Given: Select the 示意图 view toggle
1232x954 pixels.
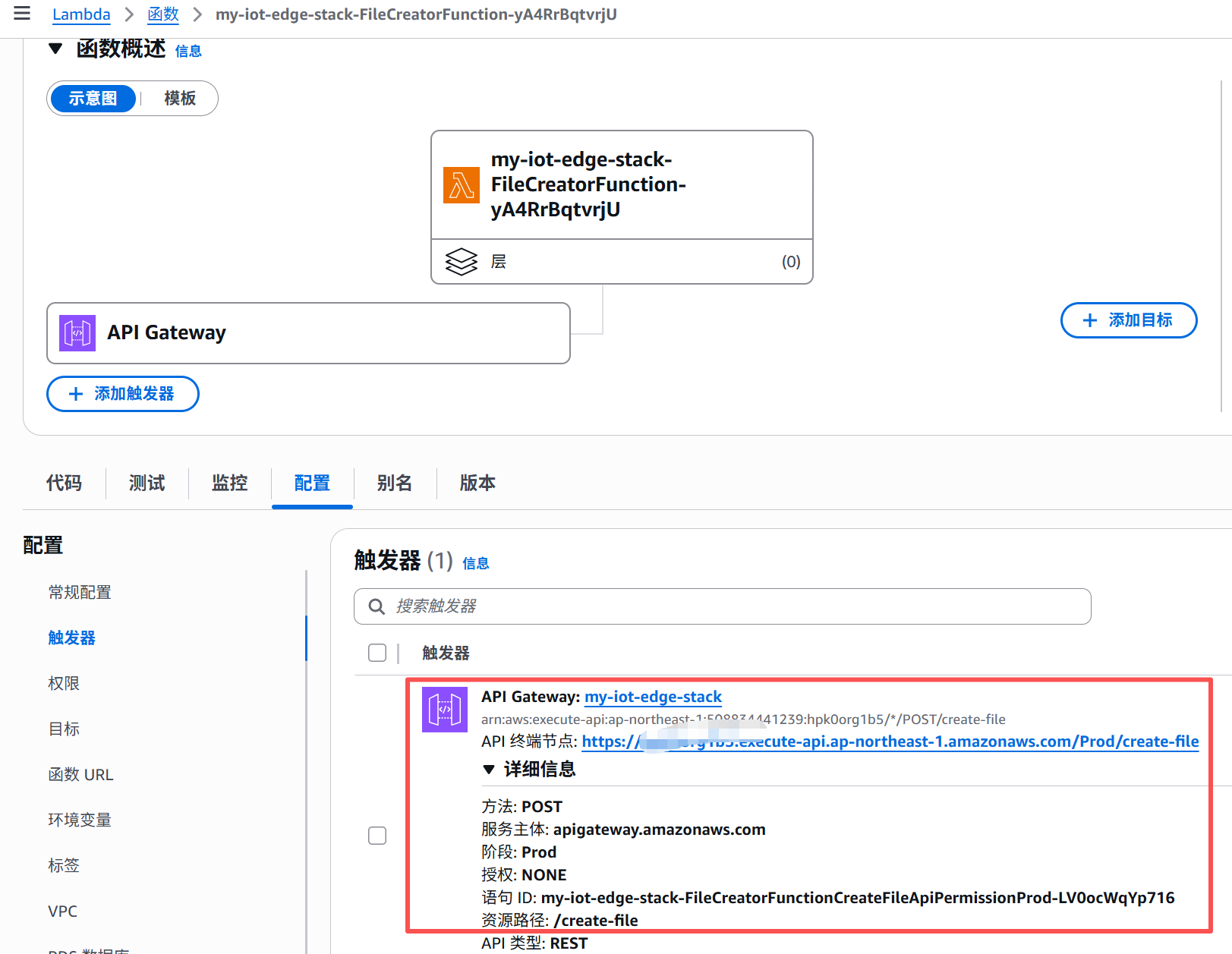Looking at the screenshot, I should [93, 99].
